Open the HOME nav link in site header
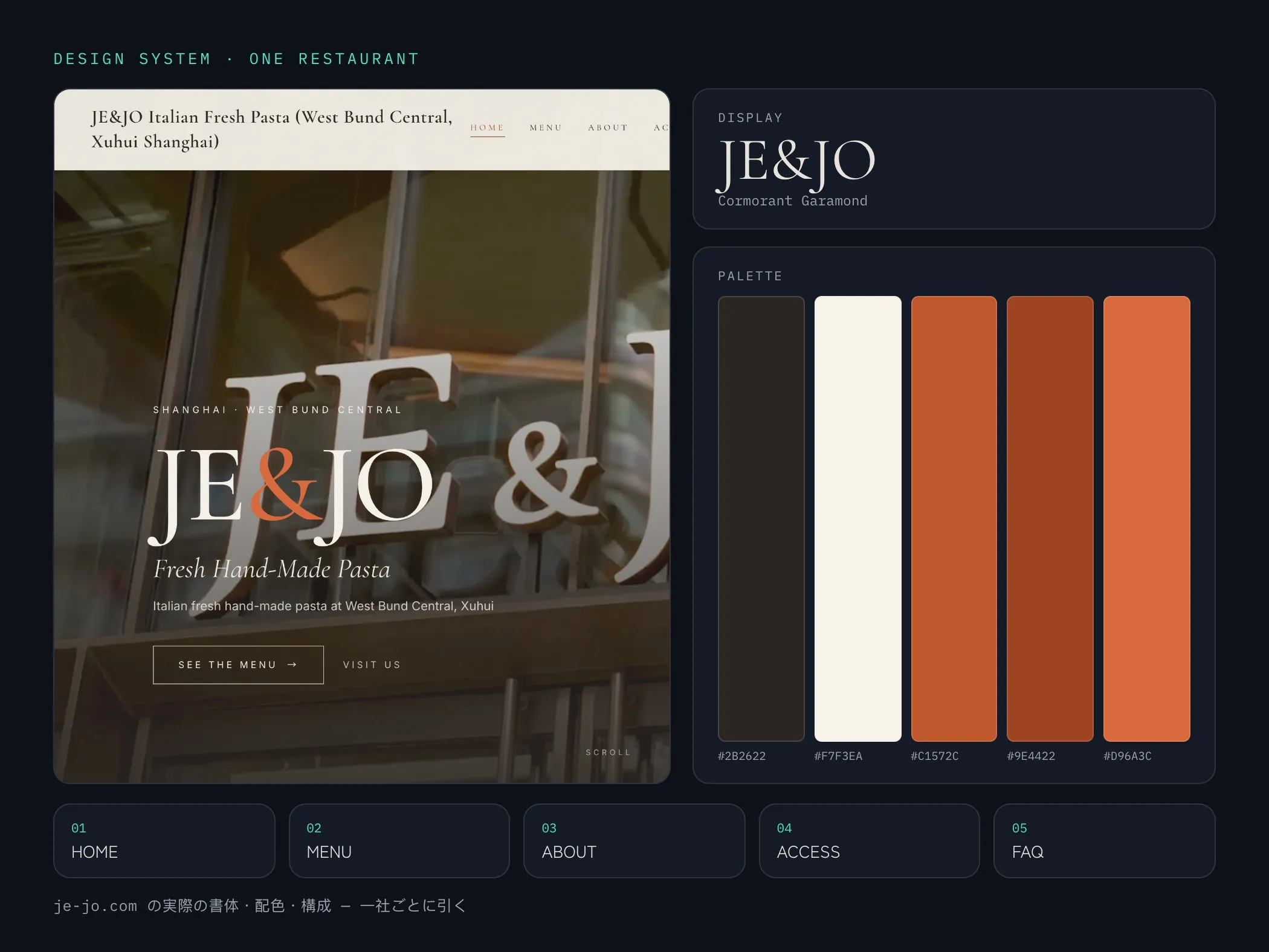The width and height of the screenshot is (1269, 952). pyautogui.click(x=487, y=128)
